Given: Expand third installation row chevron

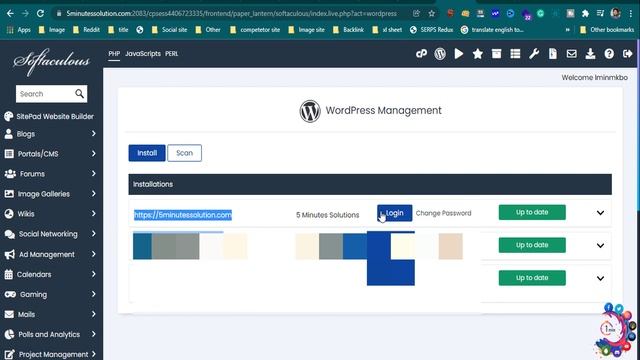Looking at the screenshot, I should click(x=600, y=278).
